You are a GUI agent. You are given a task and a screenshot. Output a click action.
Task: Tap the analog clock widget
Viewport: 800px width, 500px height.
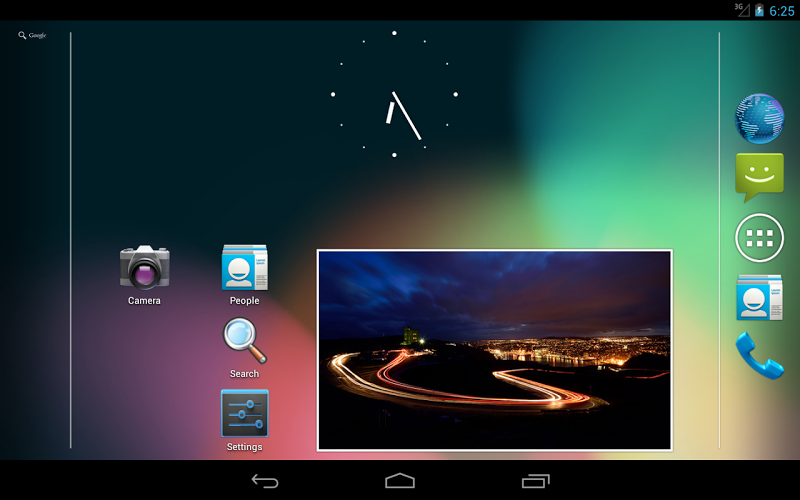pos(394,94)
